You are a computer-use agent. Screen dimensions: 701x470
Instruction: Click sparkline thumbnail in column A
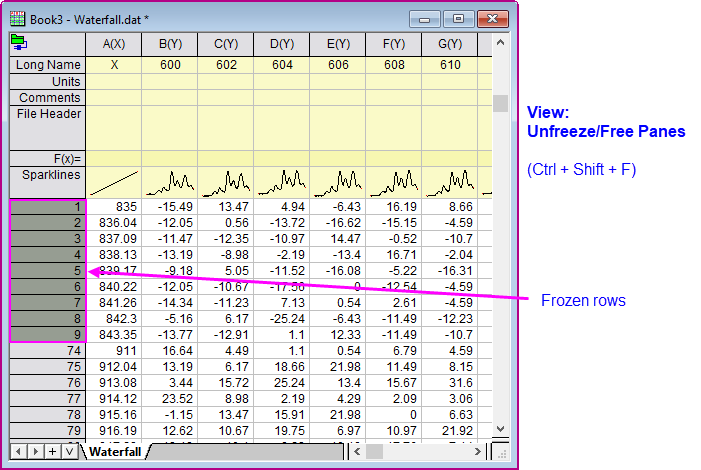114,183
